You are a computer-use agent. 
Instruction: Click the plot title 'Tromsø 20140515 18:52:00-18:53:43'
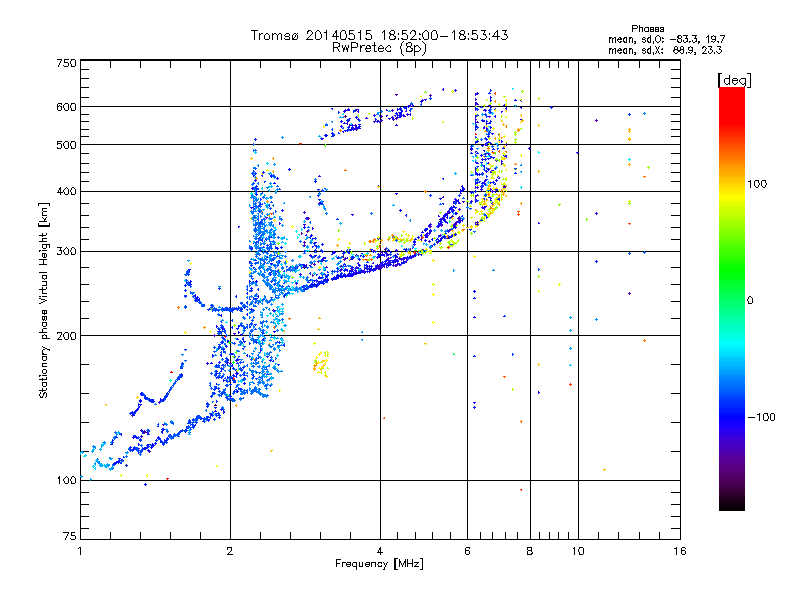click(379, 35)
